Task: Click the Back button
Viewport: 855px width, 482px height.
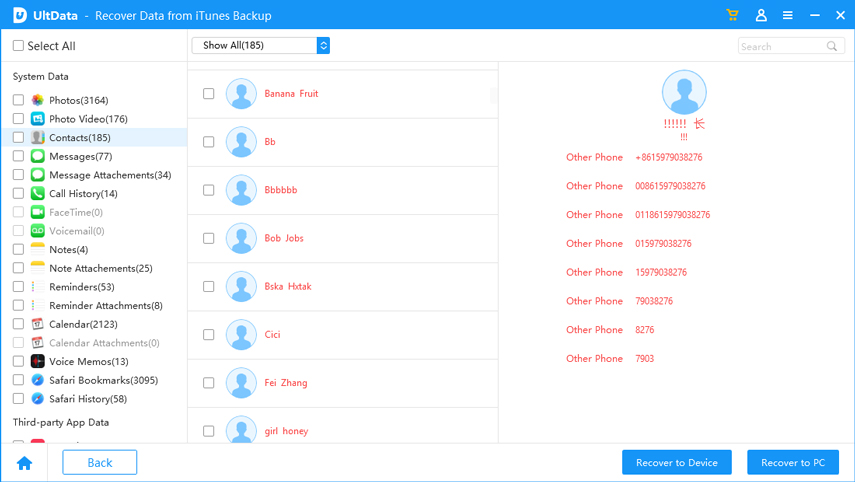Action: click(x=100, y=462)
